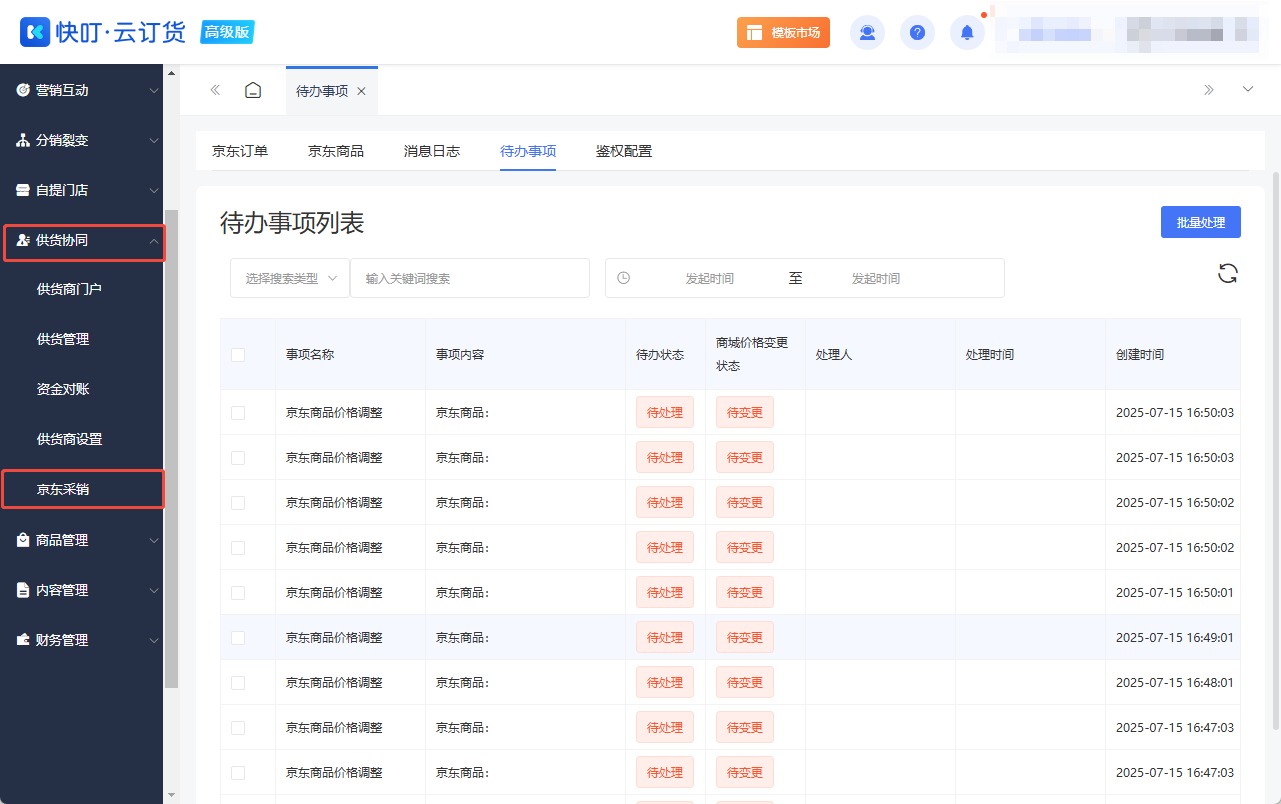This screenshot has width=1281, height=804.
Task: Toggle the select-all header checkbox
Action: pos(238,354)
